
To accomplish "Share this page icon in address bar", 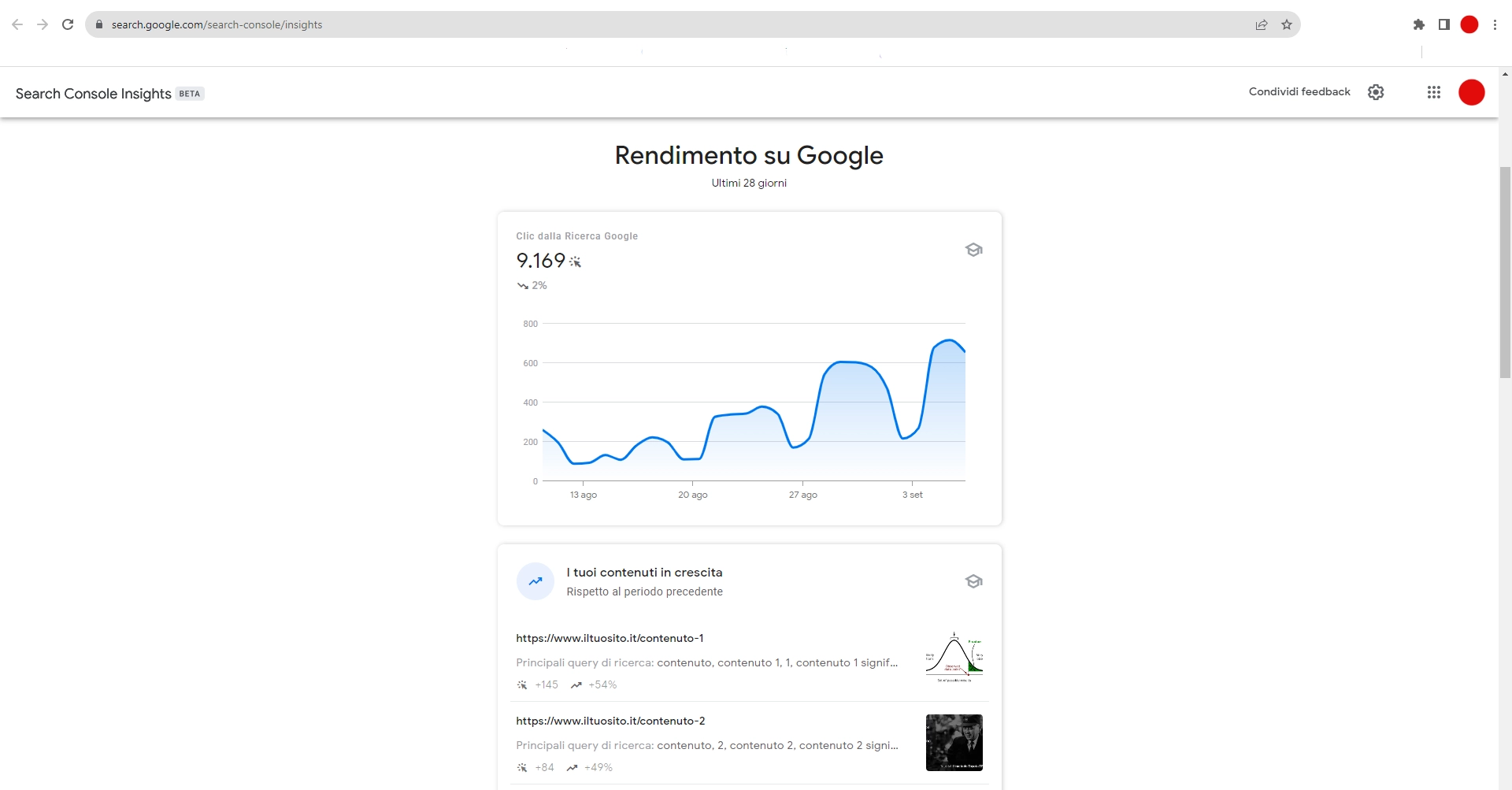I will tap(1262, 24).
